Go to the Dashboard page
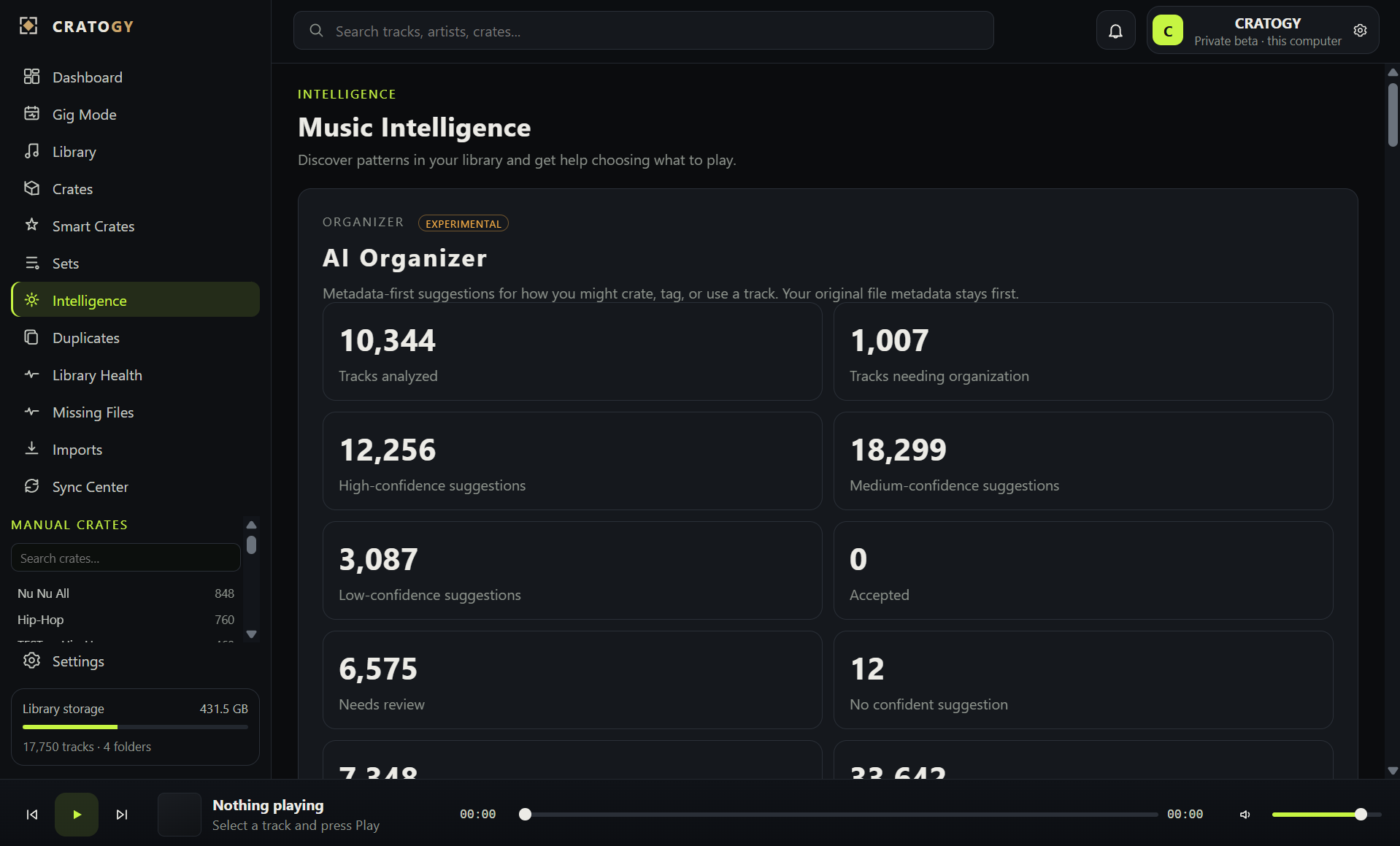The width and height of the screenshot is (1400, 846). point(135,77)
